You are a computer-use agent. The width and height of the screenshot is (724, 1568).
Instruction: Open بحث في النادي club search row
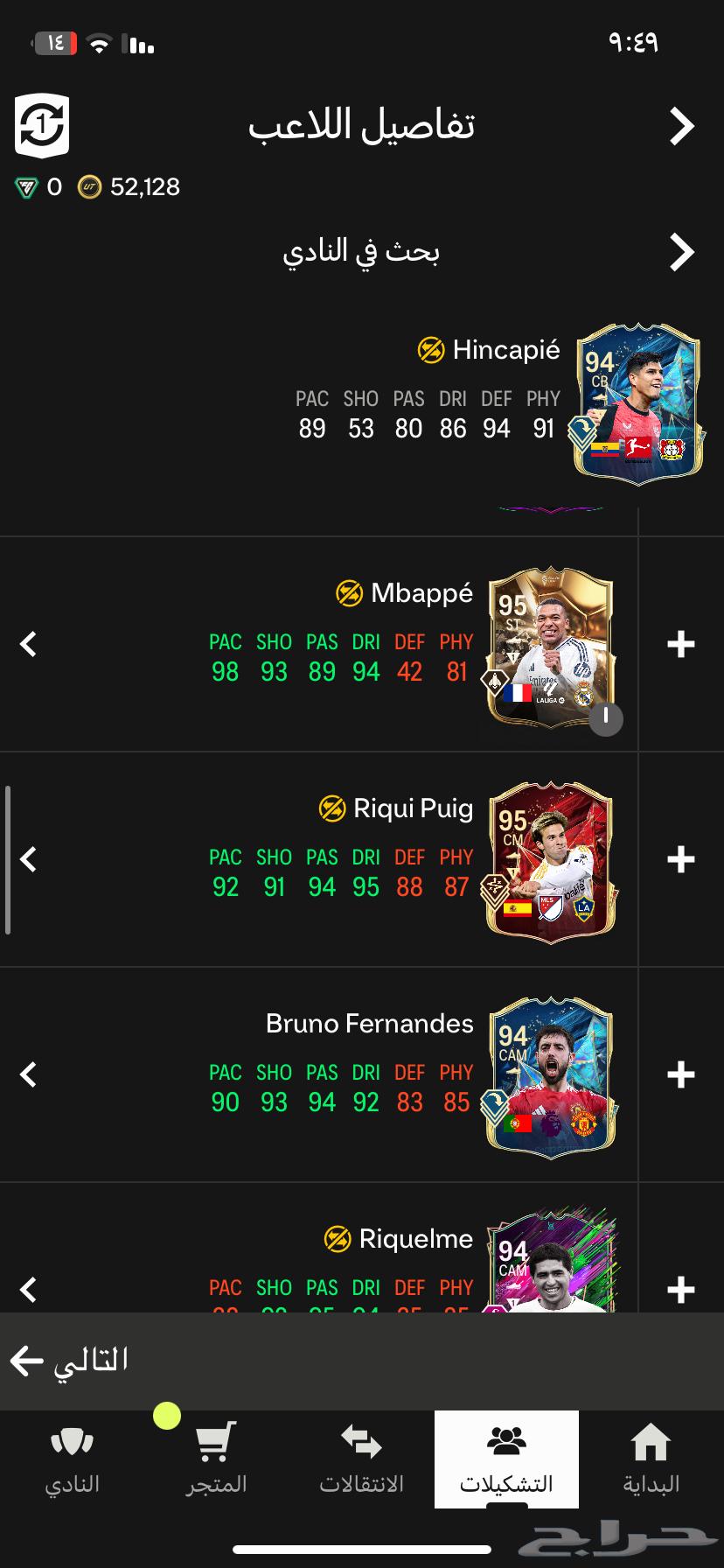click(362, 252)
